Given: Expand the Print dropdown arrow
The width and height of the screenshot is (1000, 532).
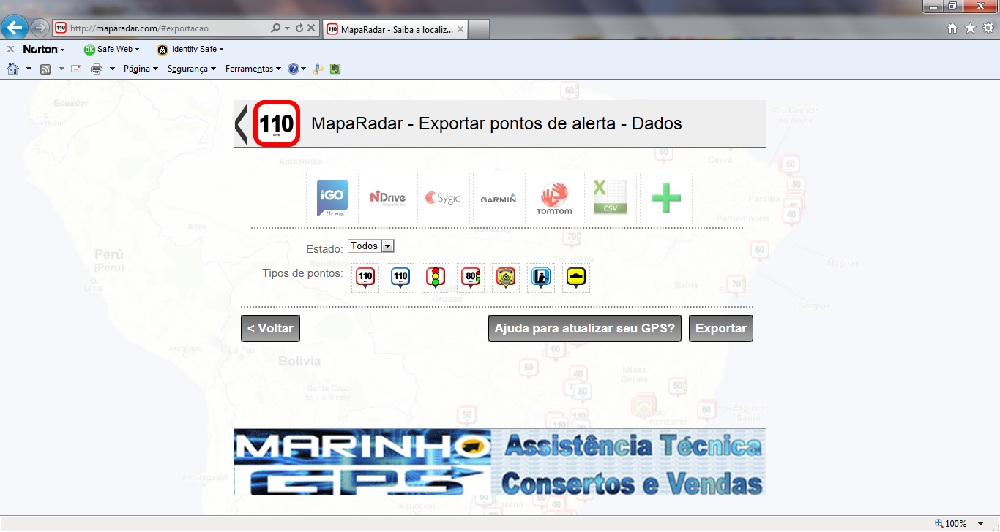Looking at the screenshot, I should point(112,69).
